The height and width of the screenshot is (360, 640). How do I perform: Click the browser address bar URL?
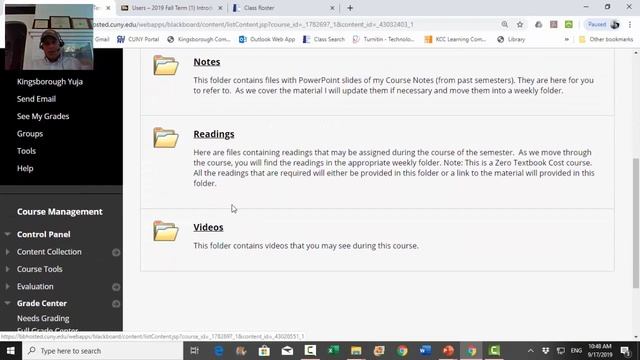pyautogui.click(x=253, y=24)
